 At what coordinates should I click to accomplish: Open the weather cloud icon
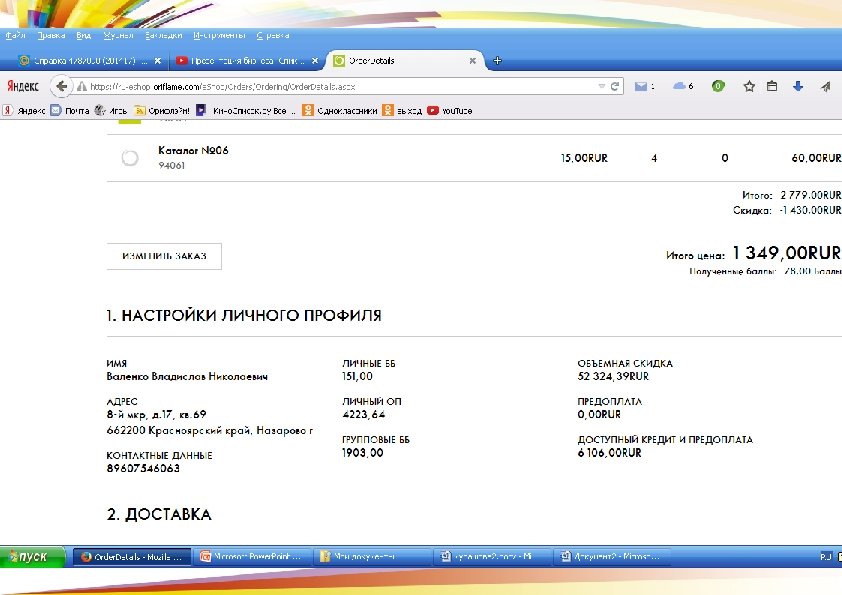(x=679, y=86)
